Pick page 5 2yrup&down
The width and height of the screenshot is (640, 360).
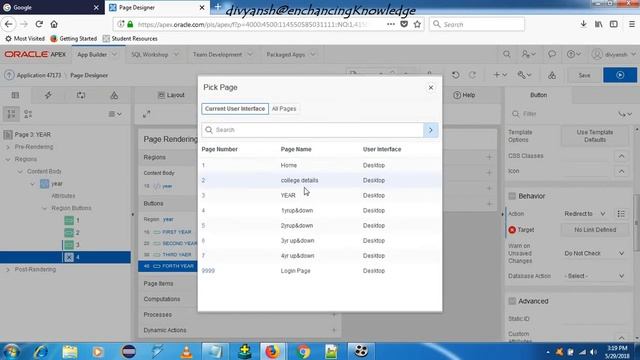(x=320, y=226)
